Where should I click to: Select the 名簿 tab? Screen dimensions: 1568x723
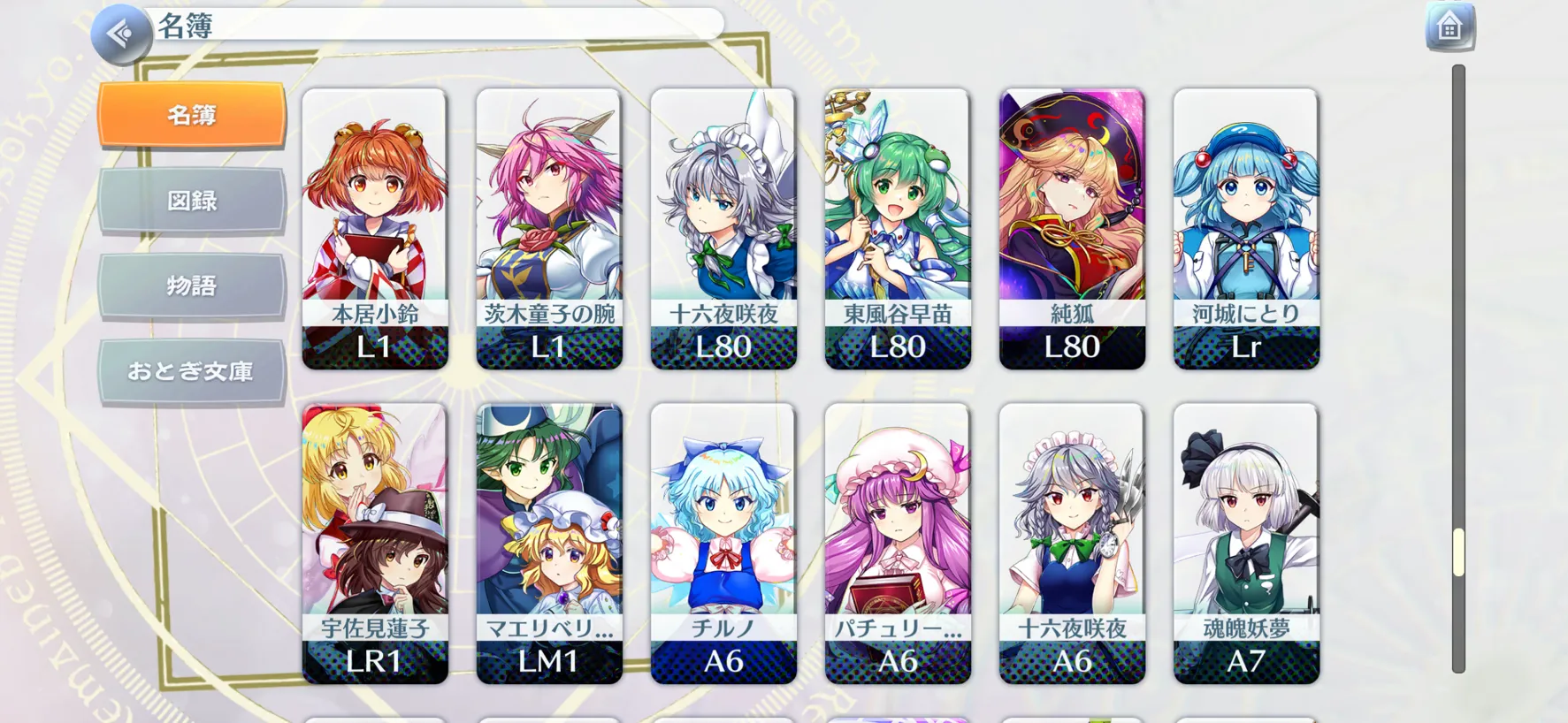[192, 114]
